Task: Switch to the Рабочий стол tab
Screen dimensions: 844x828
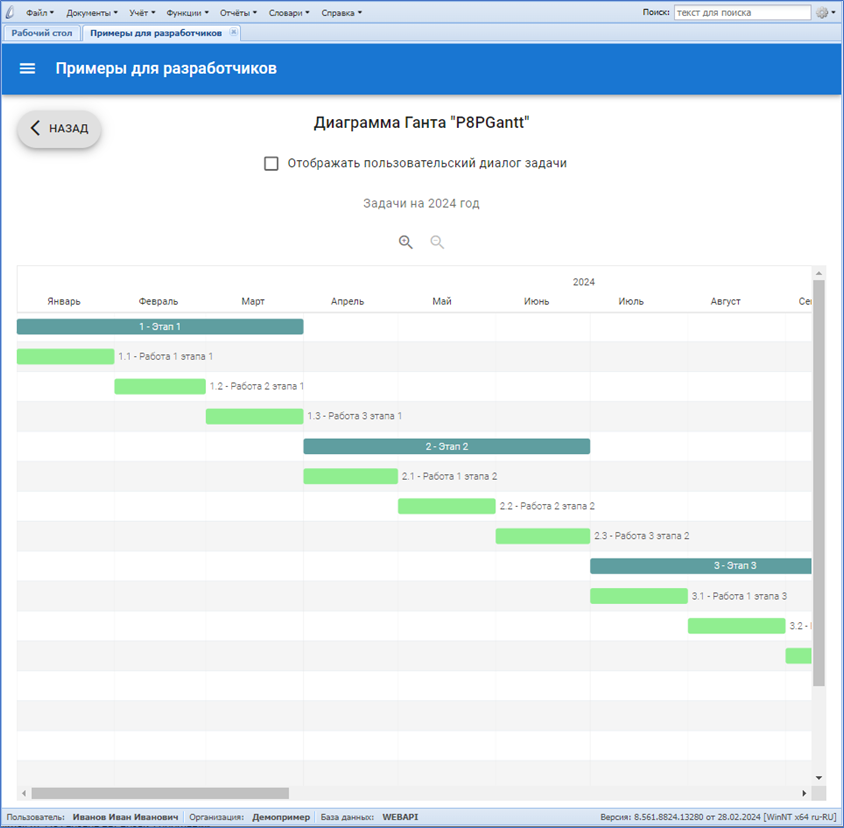Action: 42,33
